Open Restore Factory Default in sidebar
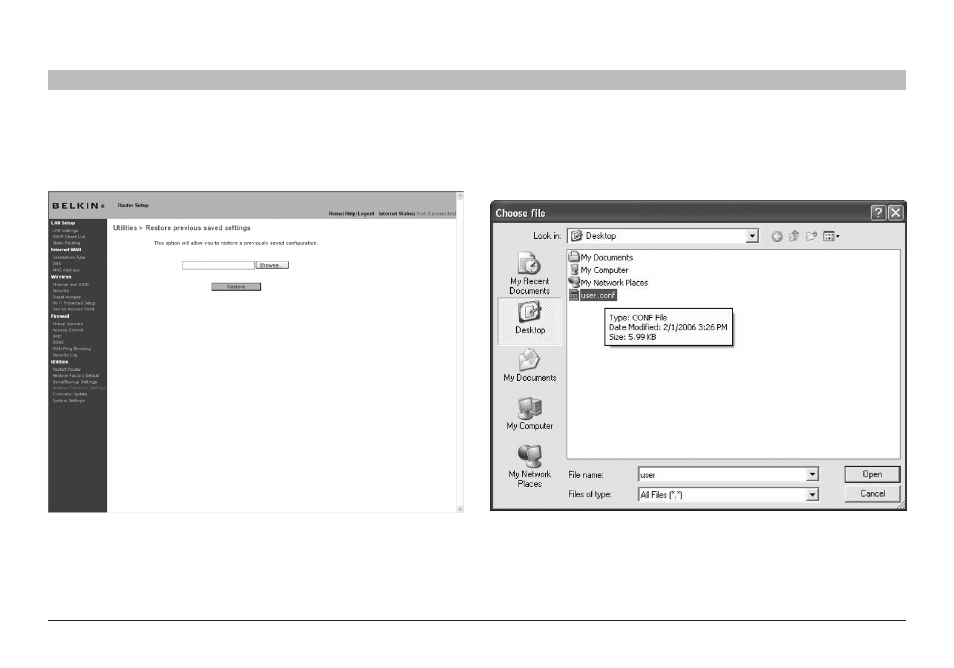Viewport: 954px width, 668px height. coord(75,375)
